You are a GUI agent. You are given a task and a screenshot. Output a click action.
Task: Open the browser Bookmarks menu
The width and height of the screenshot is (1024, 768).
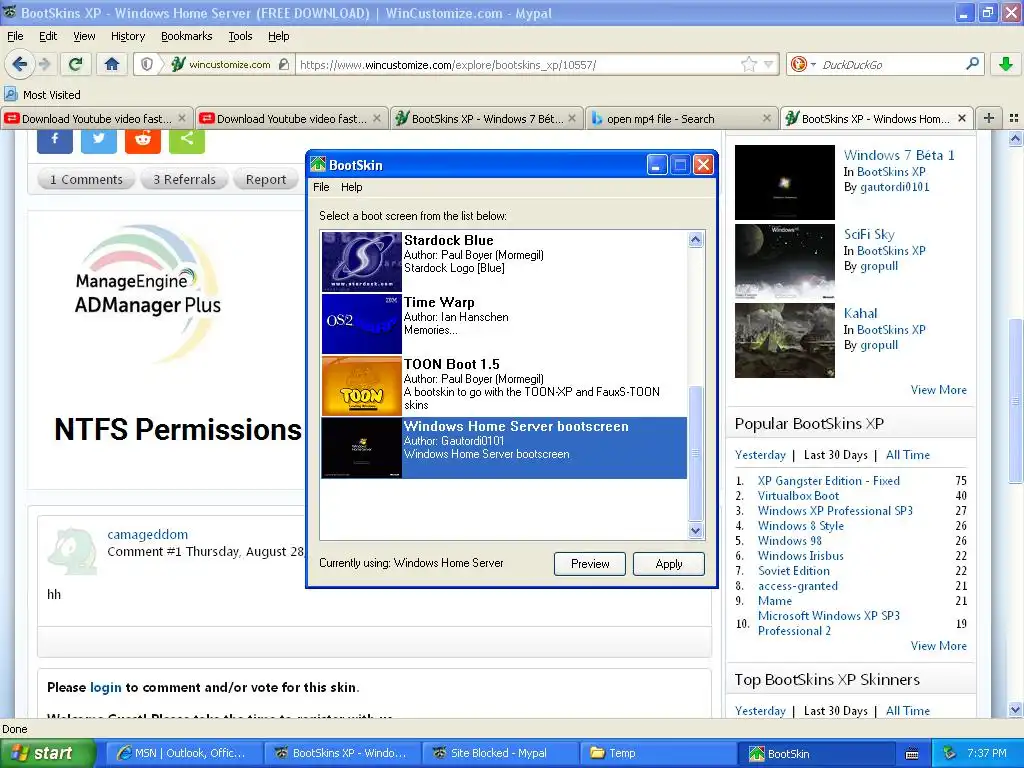pyautogui.click(x=186, y=36)
